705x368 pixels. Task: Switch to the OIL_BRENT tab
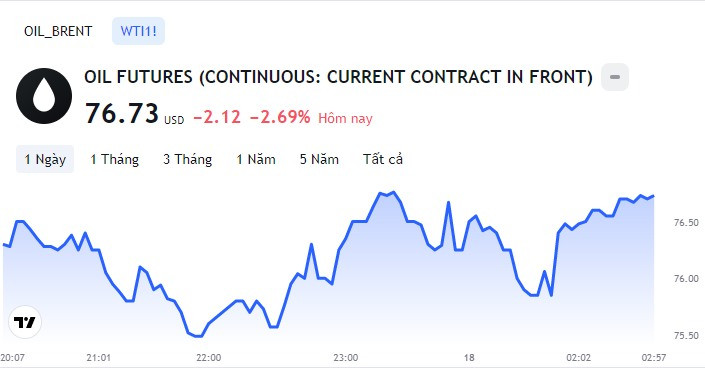(x=58, y=31)
